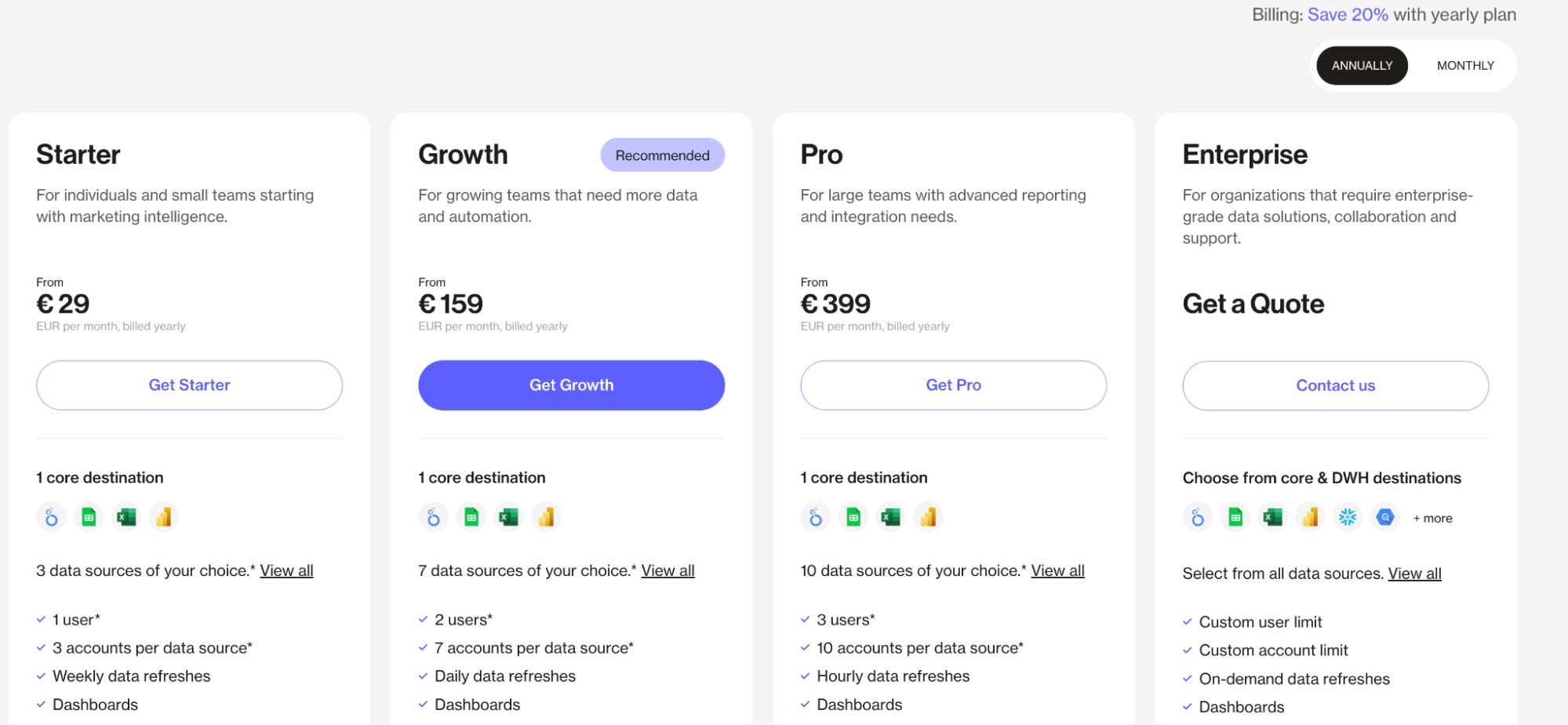Open 'View all' data sources under Pro
This screenshot has height=725, width=1568.
1057,570
